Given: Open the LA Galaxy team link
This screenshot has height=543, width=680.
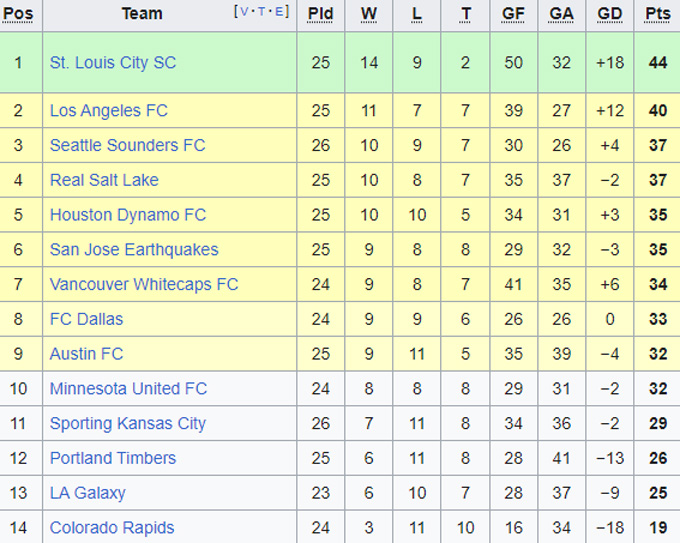Looking at the screenshot, I should (88, 493).
